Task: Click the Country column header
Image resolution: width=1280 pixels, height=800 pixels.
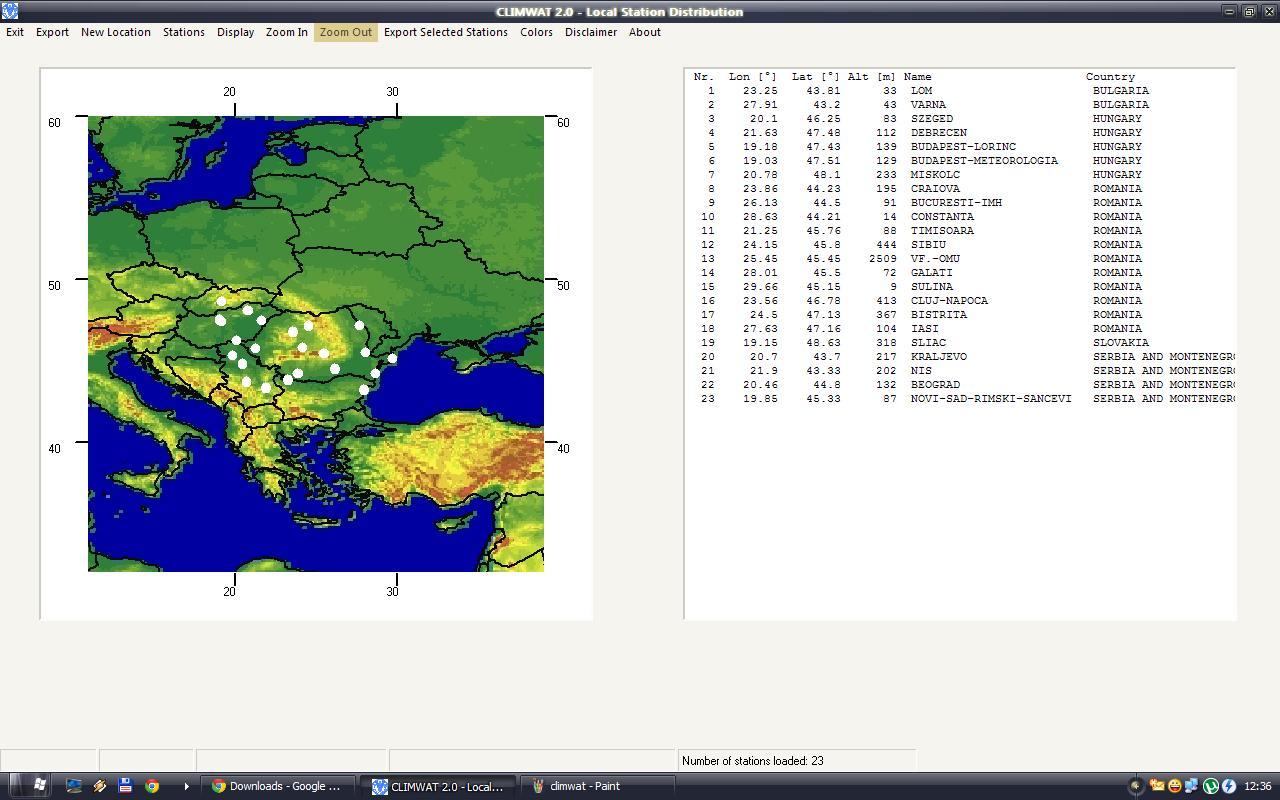Action: pyautogui.click(x=1110, y=76)
